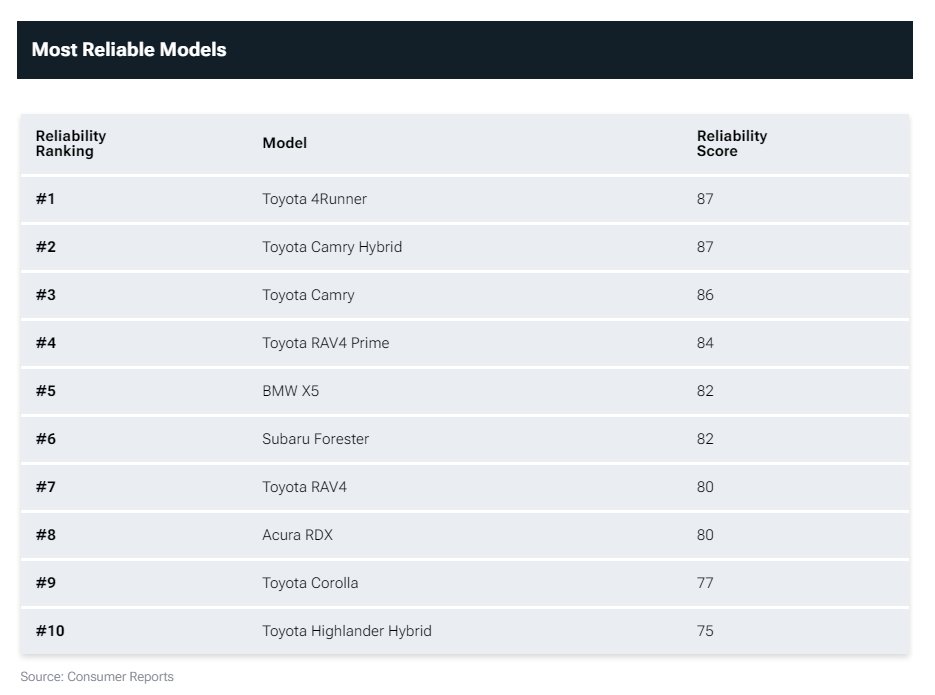Screen dimensions: 935x695
Task: Select the #10 ranking cell
Action: tap(50, 631)
